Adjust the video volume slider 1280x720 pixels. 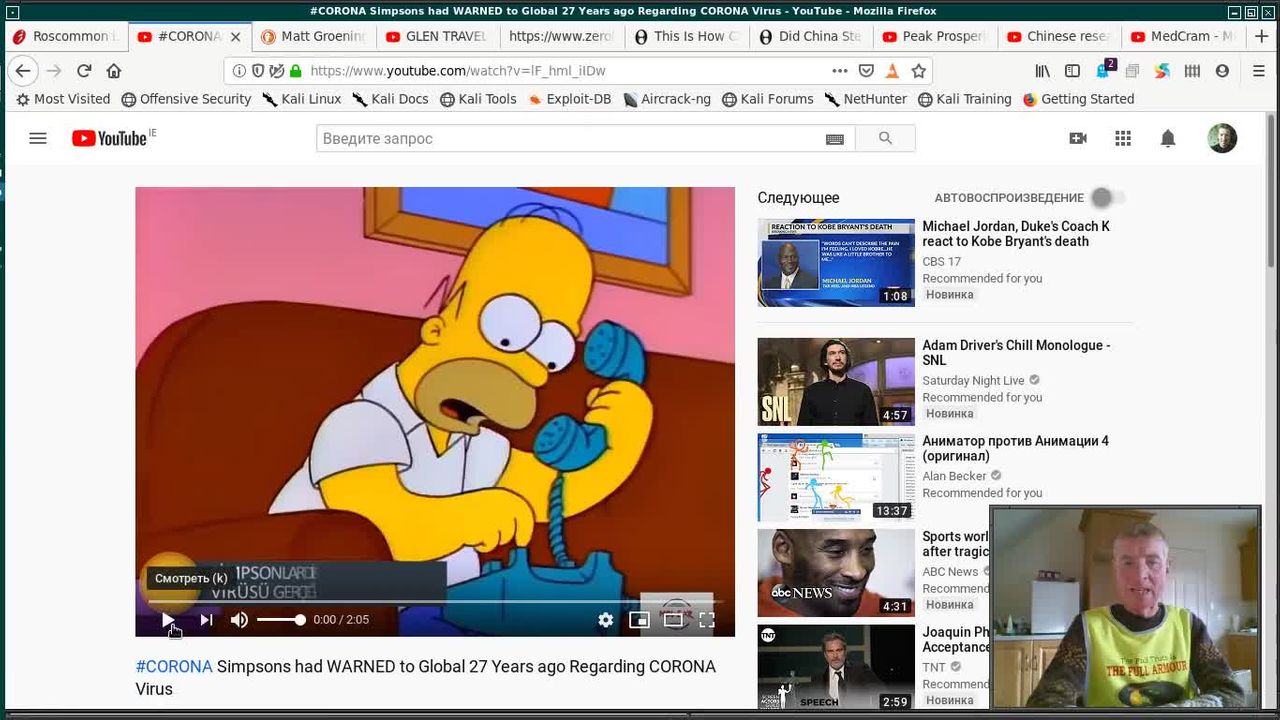pyautogui.click(x=280, y=620)
